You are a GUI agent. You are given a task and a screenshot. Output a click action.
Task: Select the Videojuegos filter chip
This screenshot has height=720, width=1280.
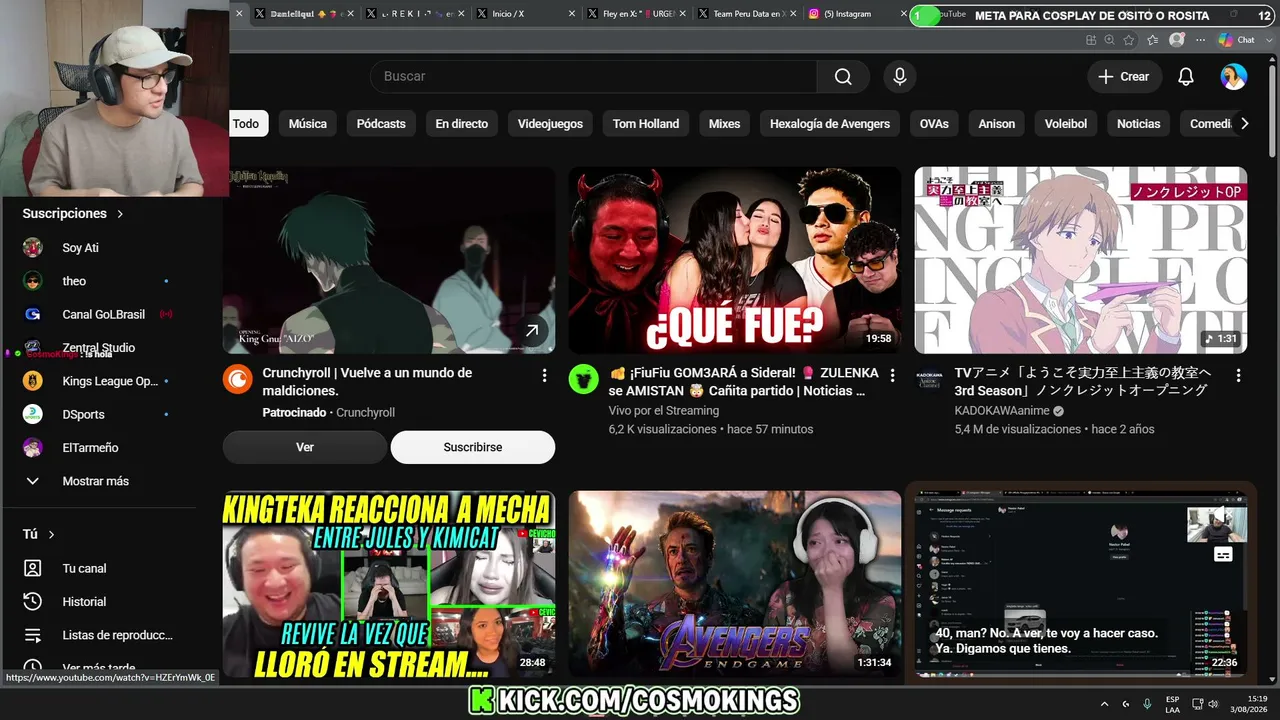(x=550, y=124)
